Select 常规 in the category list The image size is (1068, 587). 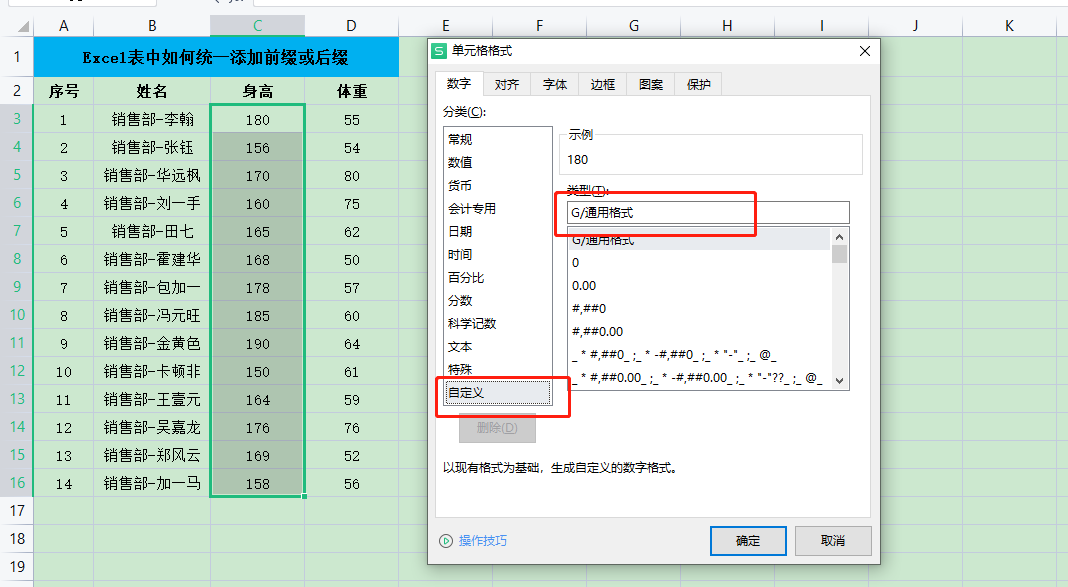coord(497,139)
